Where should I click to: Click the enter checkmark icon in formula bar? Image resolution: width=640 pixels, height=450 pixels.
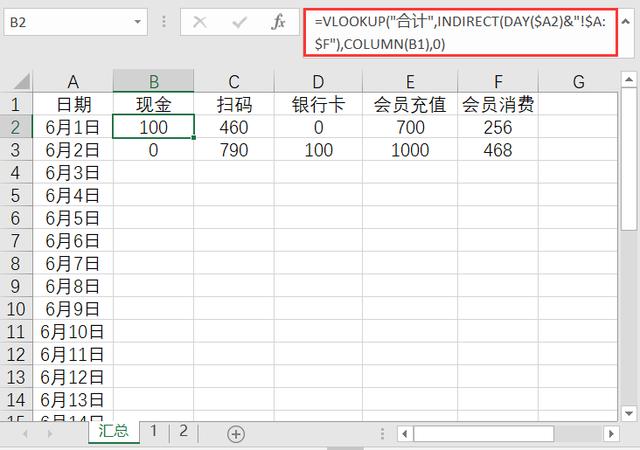[x=240, y=22]
